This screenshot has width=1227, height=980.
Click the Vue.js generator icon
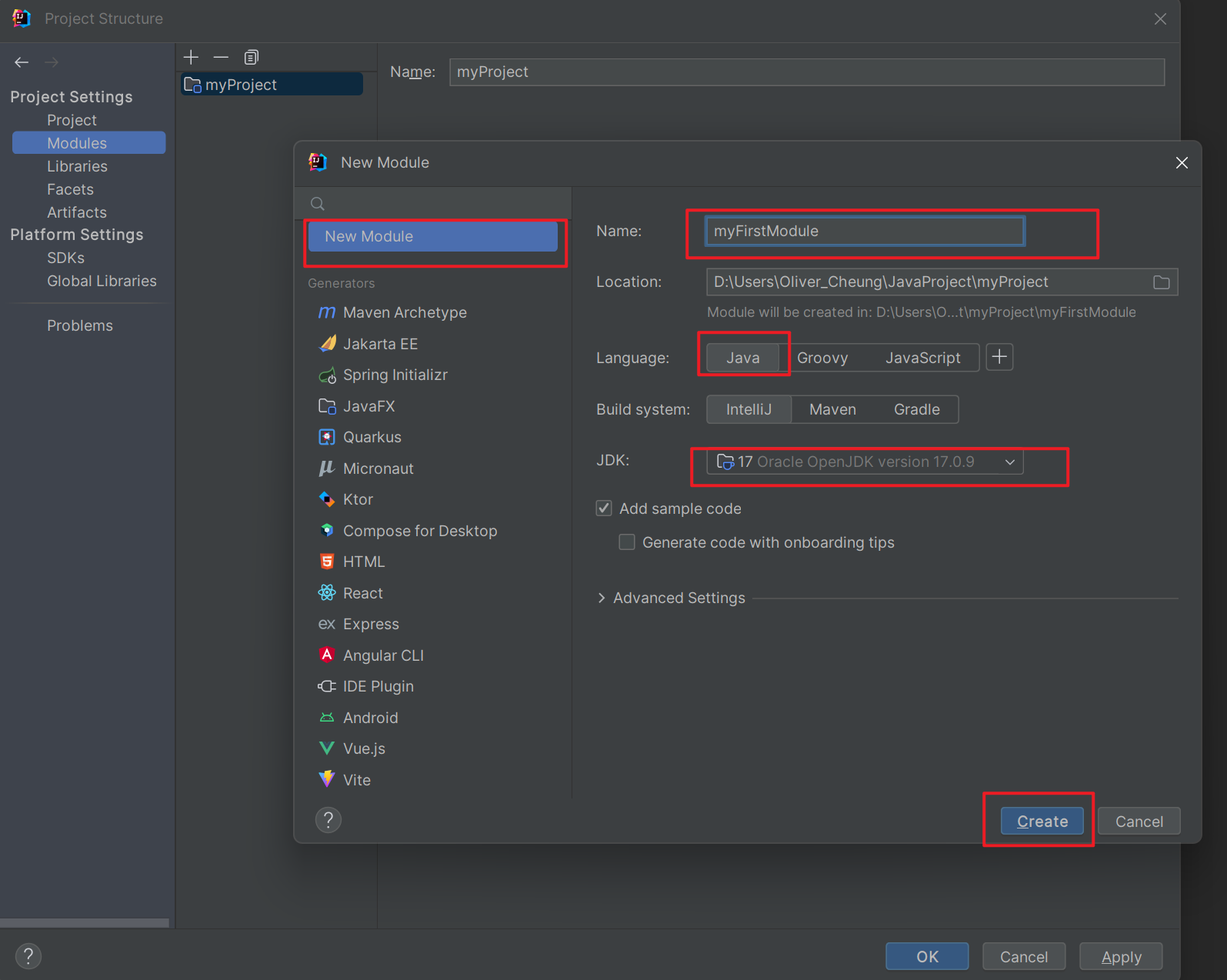327,748
